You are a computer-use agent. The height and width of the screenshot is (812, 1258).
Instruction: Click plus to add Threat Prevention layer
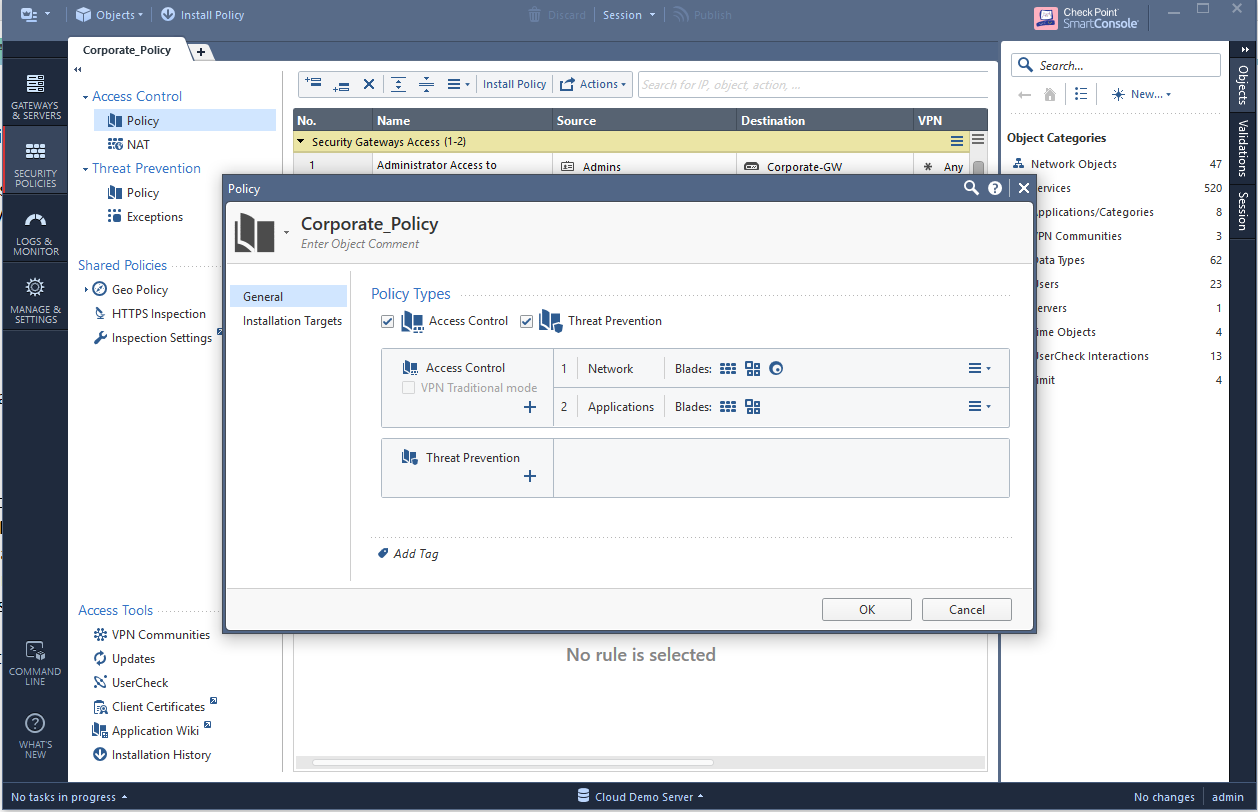(x=530, y=476)
